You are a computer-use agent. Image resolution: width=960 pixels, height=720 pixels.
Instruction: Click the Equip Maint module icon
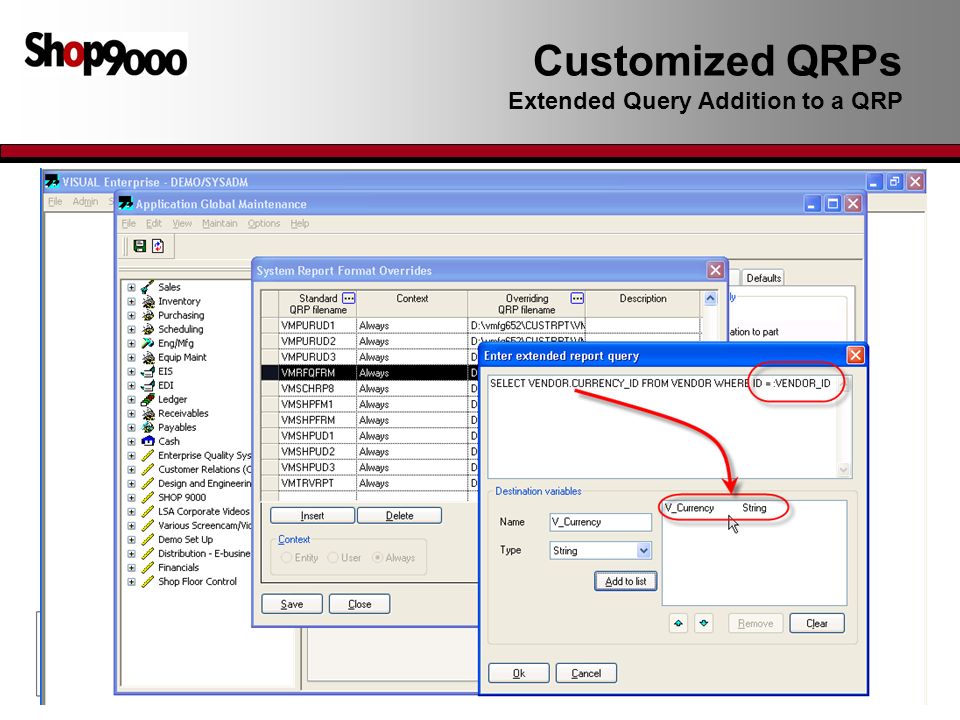(x=148, y=358)
